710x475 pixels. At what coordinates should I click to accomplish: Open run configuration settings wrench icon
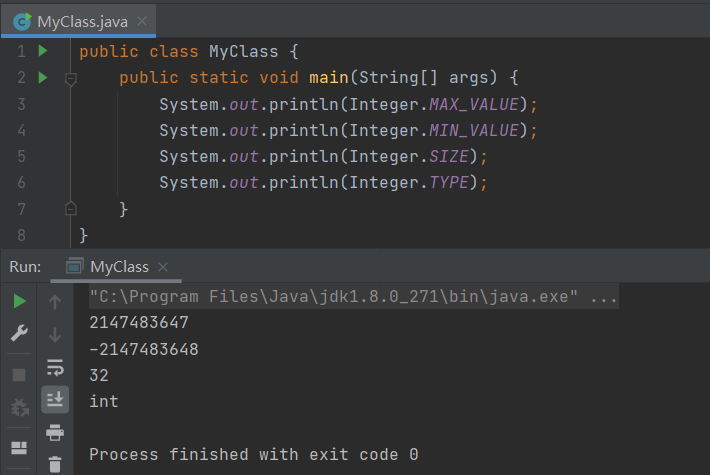pyautogui.click(x=19, y=333)
